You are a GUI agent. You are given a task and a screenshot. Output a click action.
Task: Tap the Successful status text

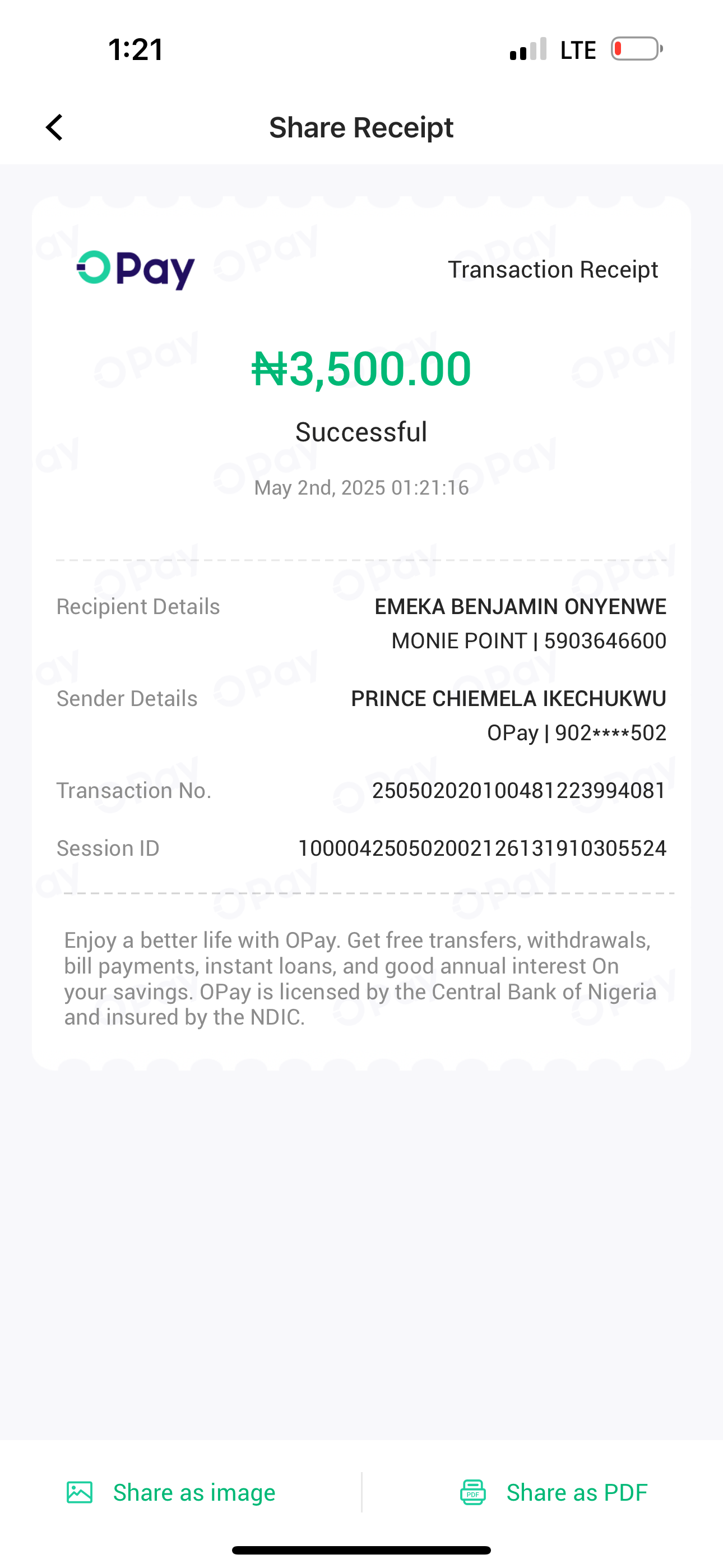tap(361, 432)
